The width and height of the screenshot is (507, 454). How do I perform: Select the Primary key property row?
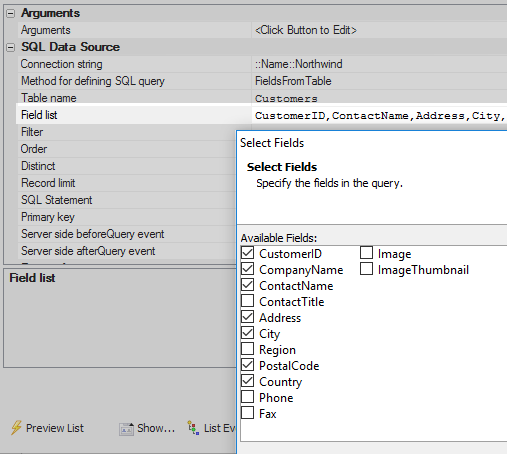point(127,217)
